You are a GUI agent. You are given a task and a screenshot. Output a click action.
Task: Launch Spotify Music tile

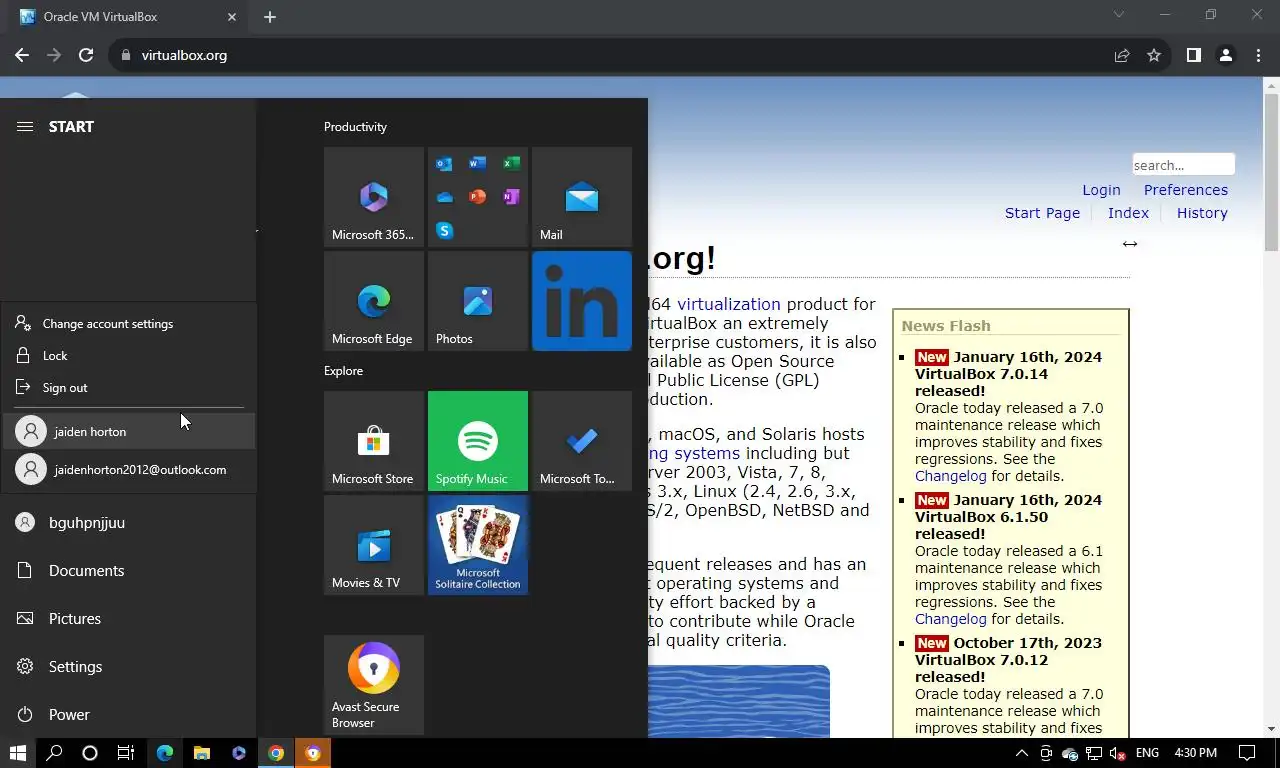[478, 441]
